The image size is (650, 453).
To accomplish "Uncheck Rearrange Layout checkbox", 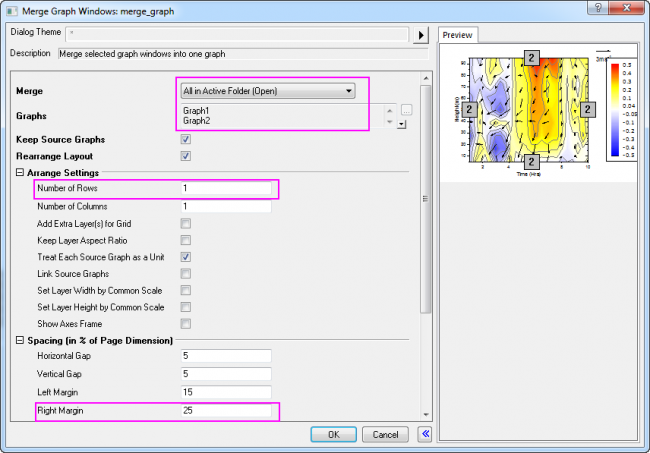I will click(185, 156).
